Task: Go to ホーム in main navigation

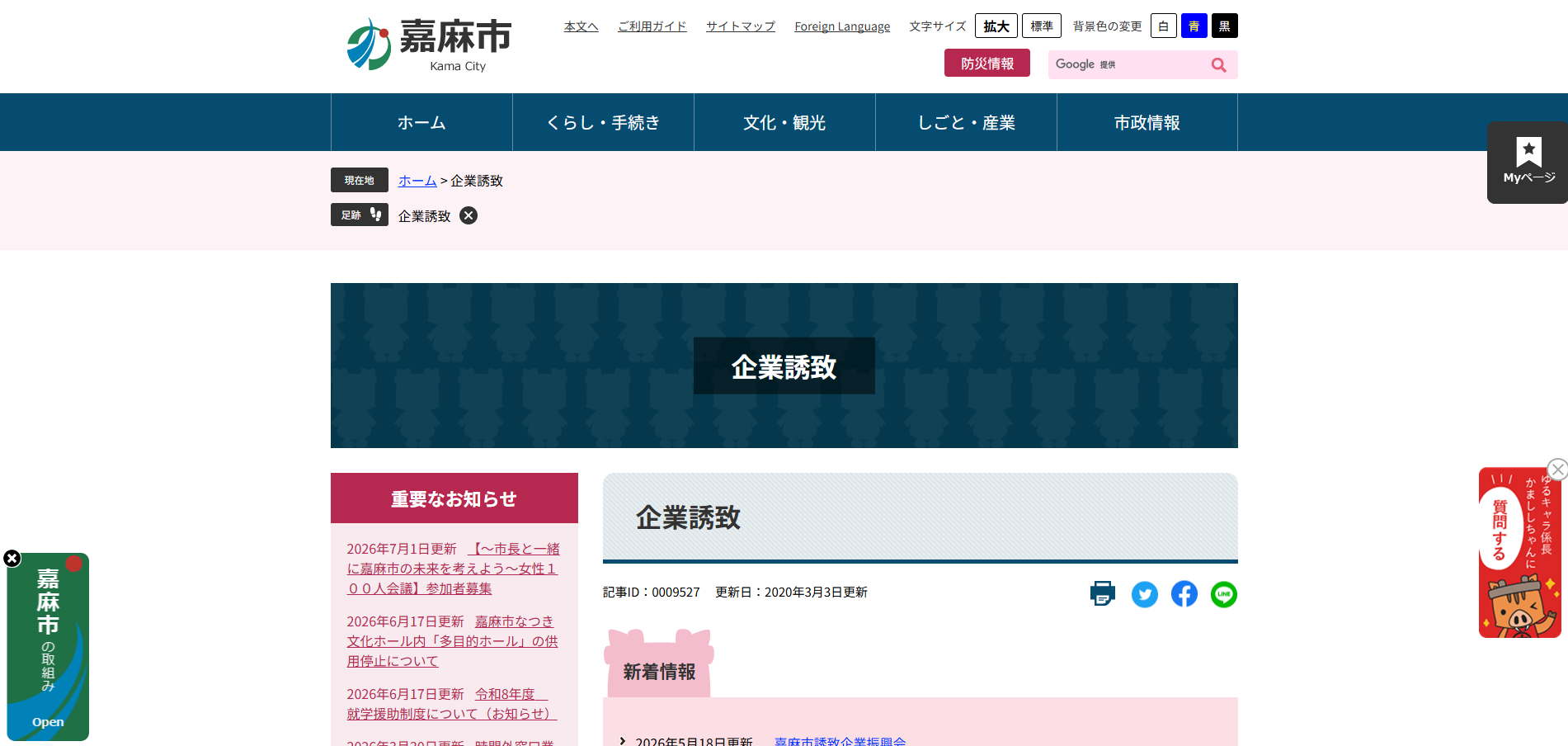Action: [421, 122]
